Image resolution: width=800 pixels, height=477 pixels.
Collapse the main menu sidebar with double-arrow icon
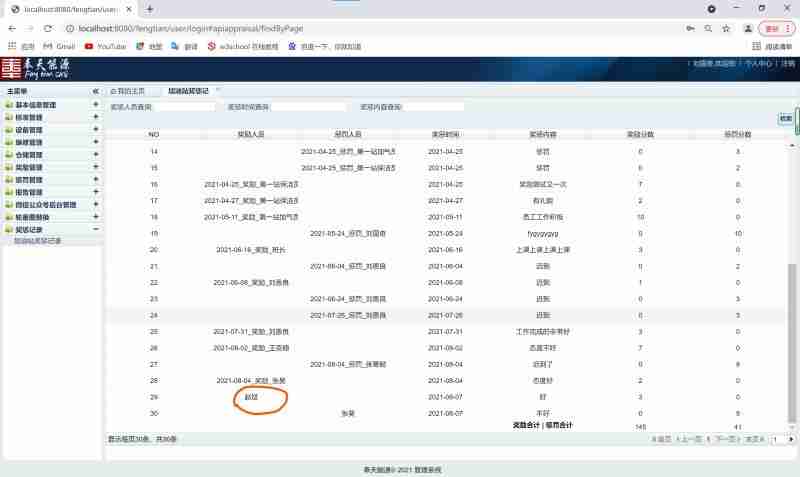click(x=95, y=91)
